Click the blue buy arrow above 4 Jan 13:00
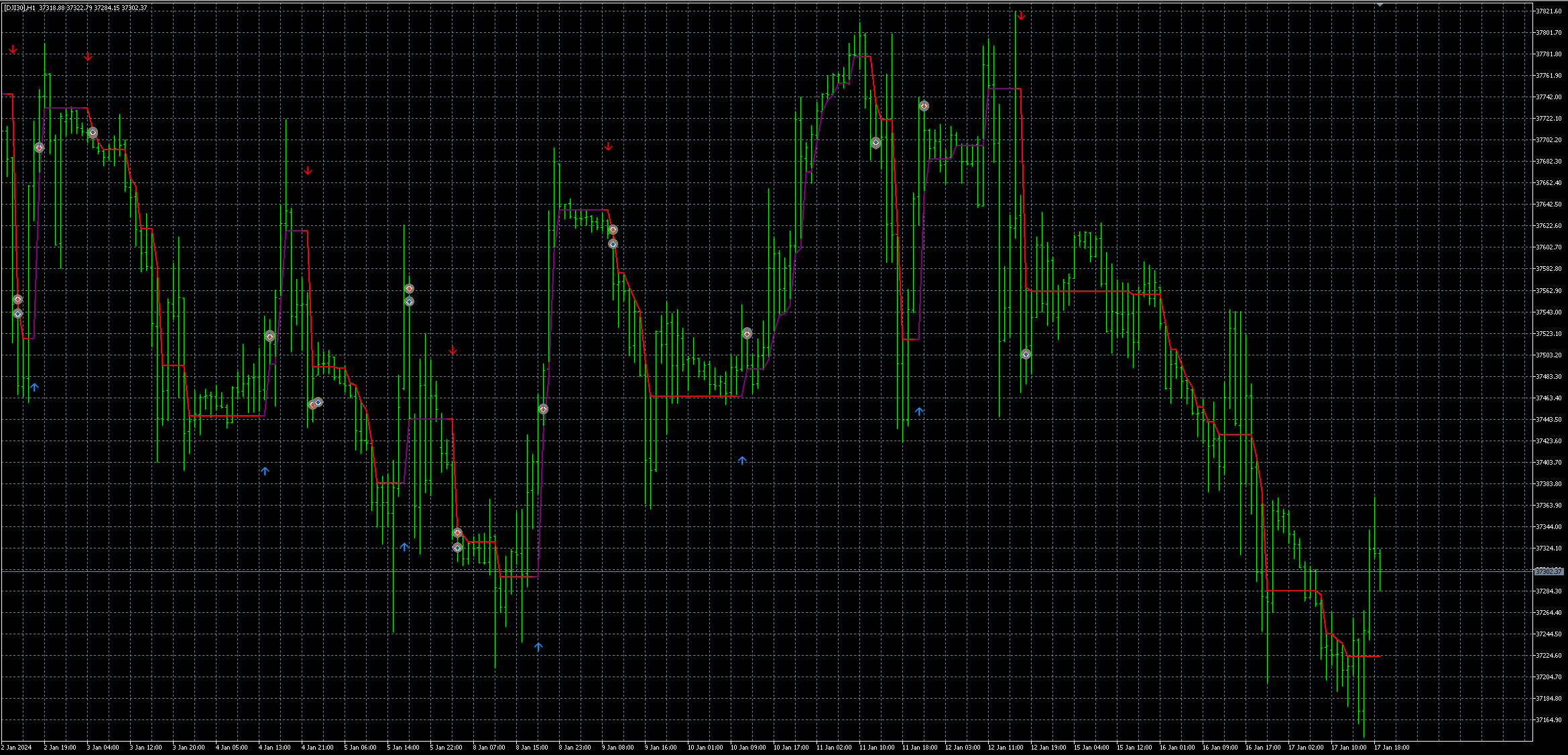The height and width of the screenshot is (755, 1568). (265, 471)
